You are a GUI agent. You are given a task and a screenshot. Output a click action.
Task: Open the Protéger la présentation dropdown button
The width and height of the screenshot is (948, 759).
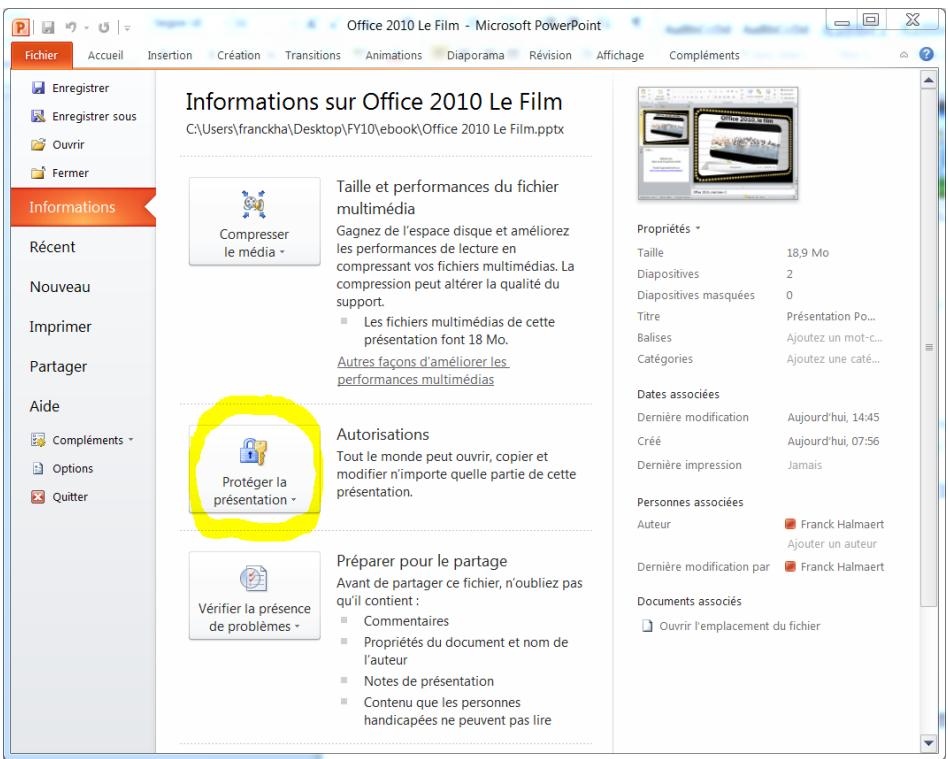[255, 469]
